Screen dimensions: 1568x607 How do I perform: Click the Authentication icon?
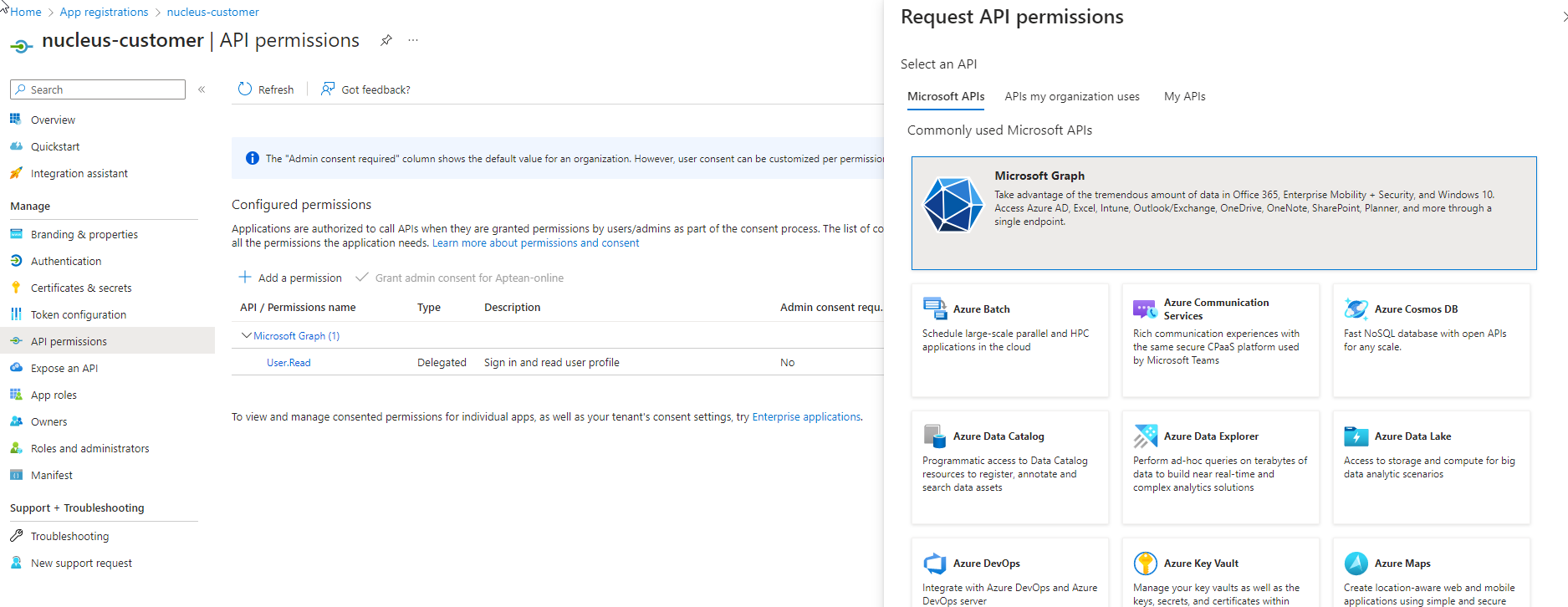tap(16, 261)
